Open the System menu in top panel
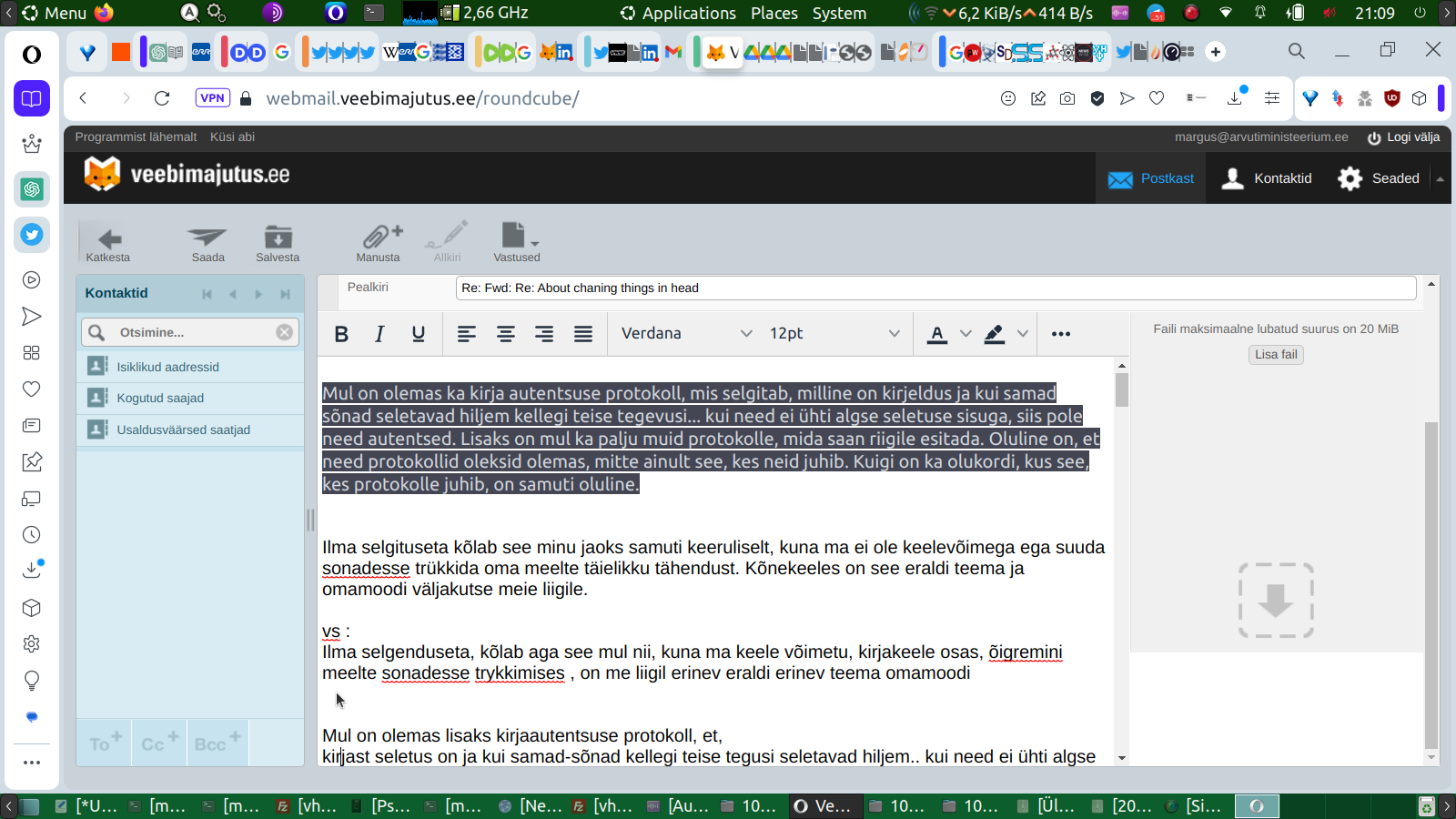Screen dimensions: 1456x819 (x=839, y=13)
